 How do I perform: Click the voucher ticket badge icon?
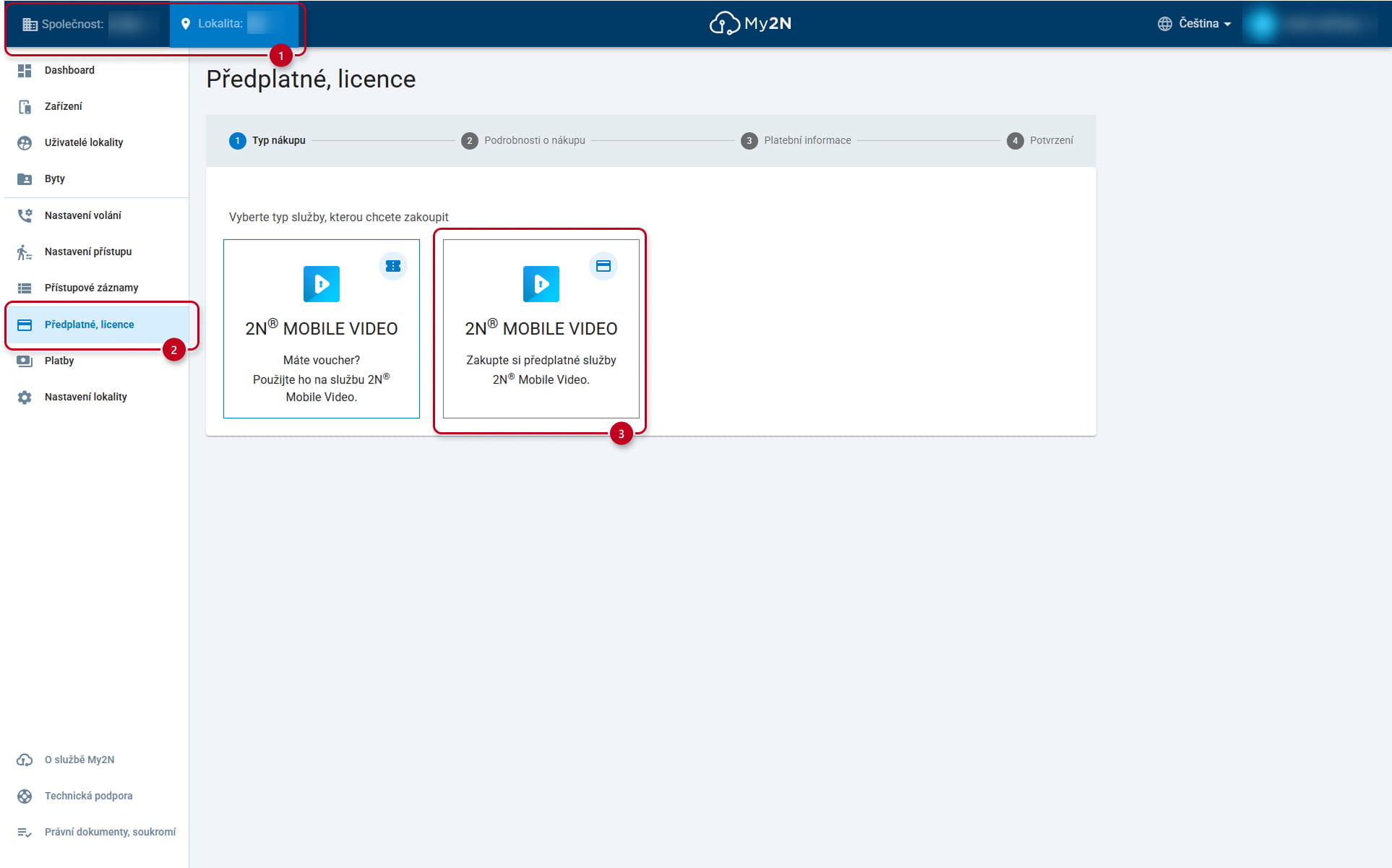[393, 266]
